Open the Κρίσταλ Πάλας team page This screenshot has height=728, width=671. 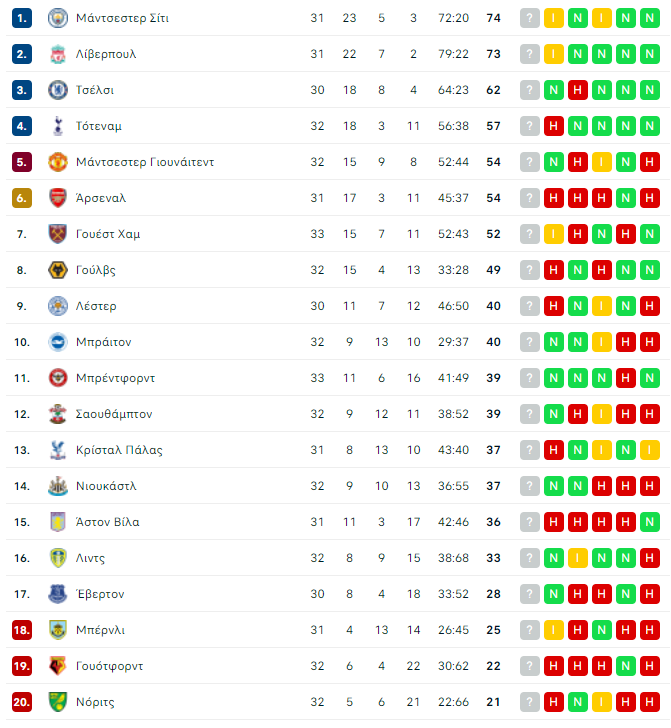point(119,450)
